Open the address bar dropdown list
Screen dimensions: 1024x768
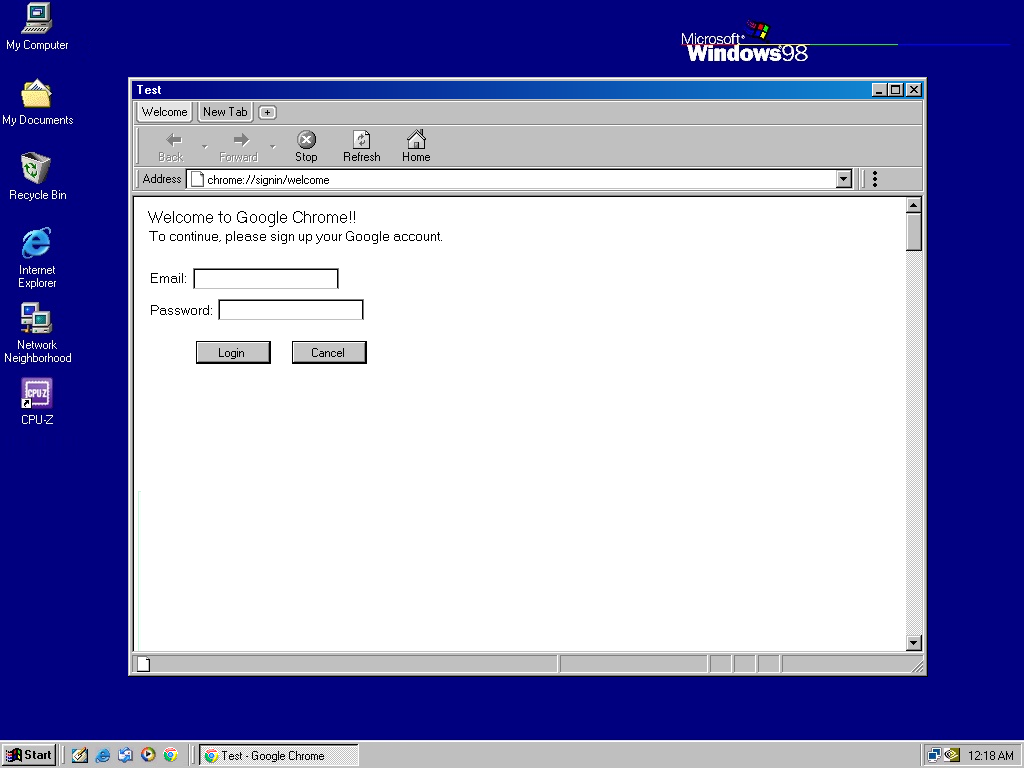(844, 179)
